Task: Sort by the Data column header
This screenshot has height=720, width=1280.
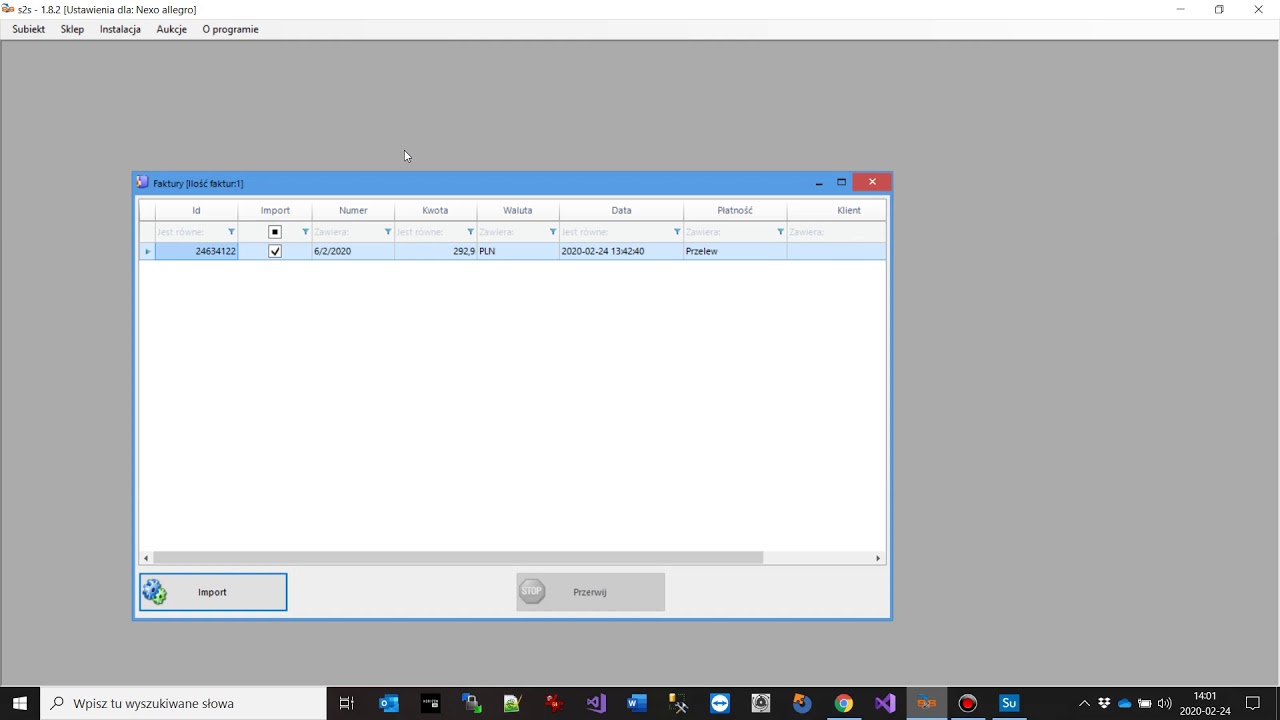Action: 621,211
